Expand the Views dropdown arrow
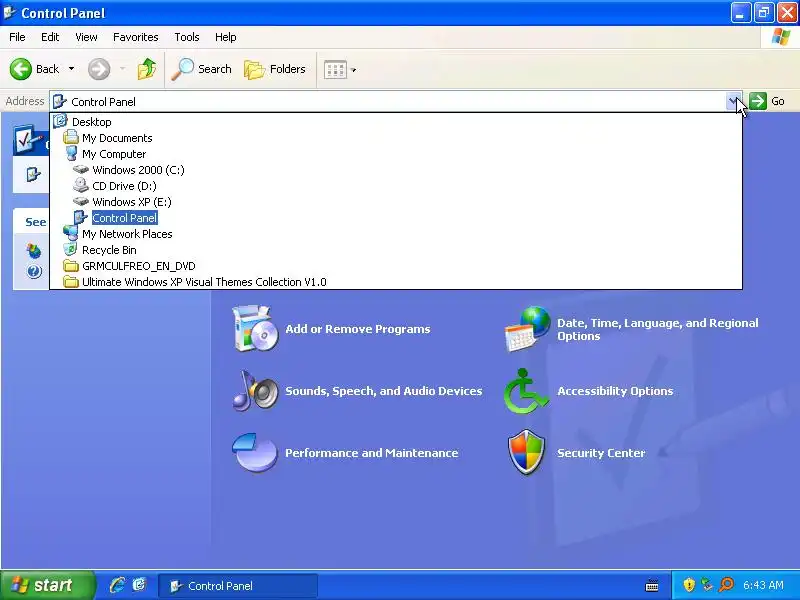 pos(354,70)
